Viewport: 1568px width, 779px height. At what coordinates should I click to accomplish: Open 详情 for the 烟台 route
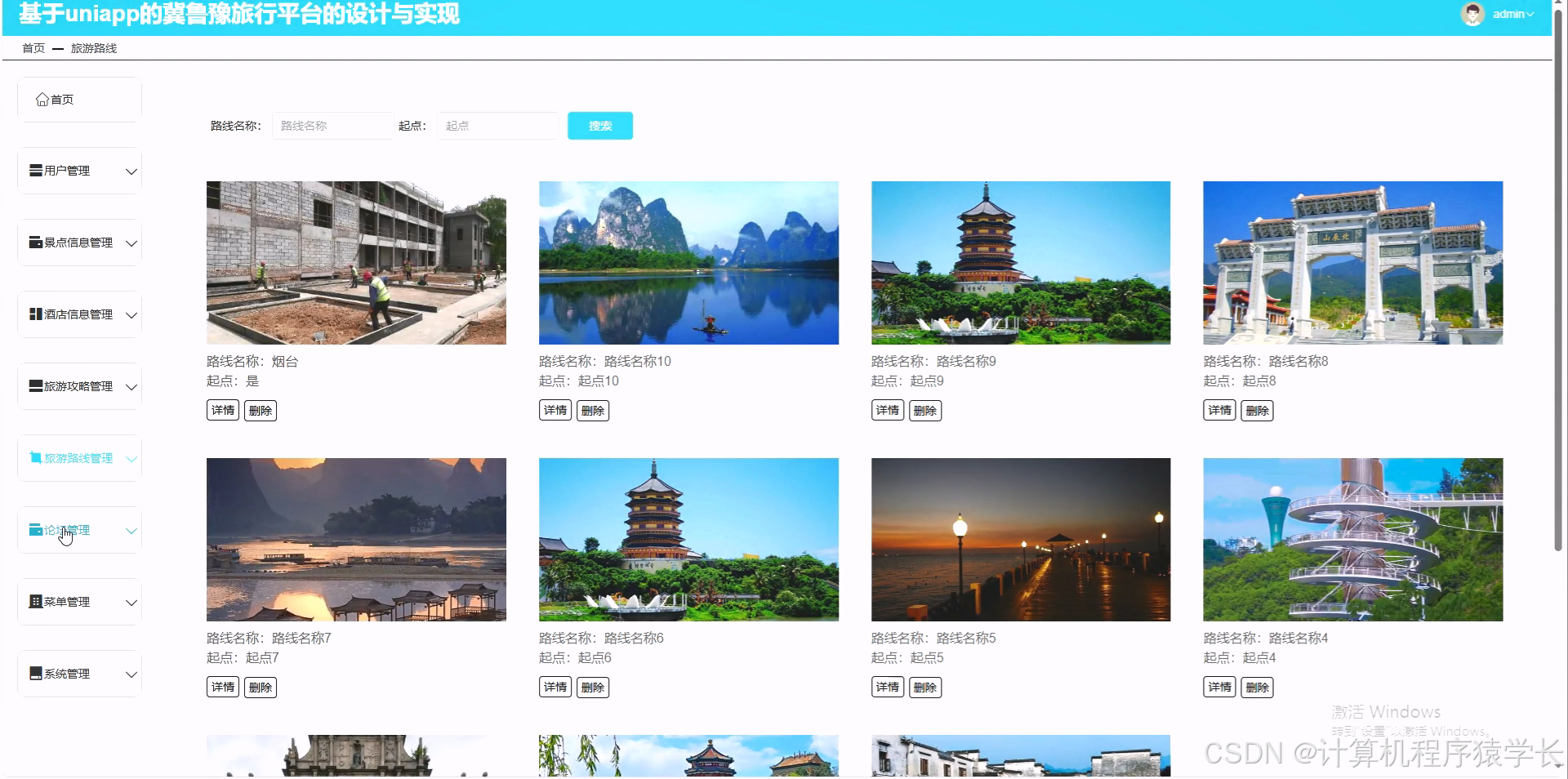tap(223, 411)
